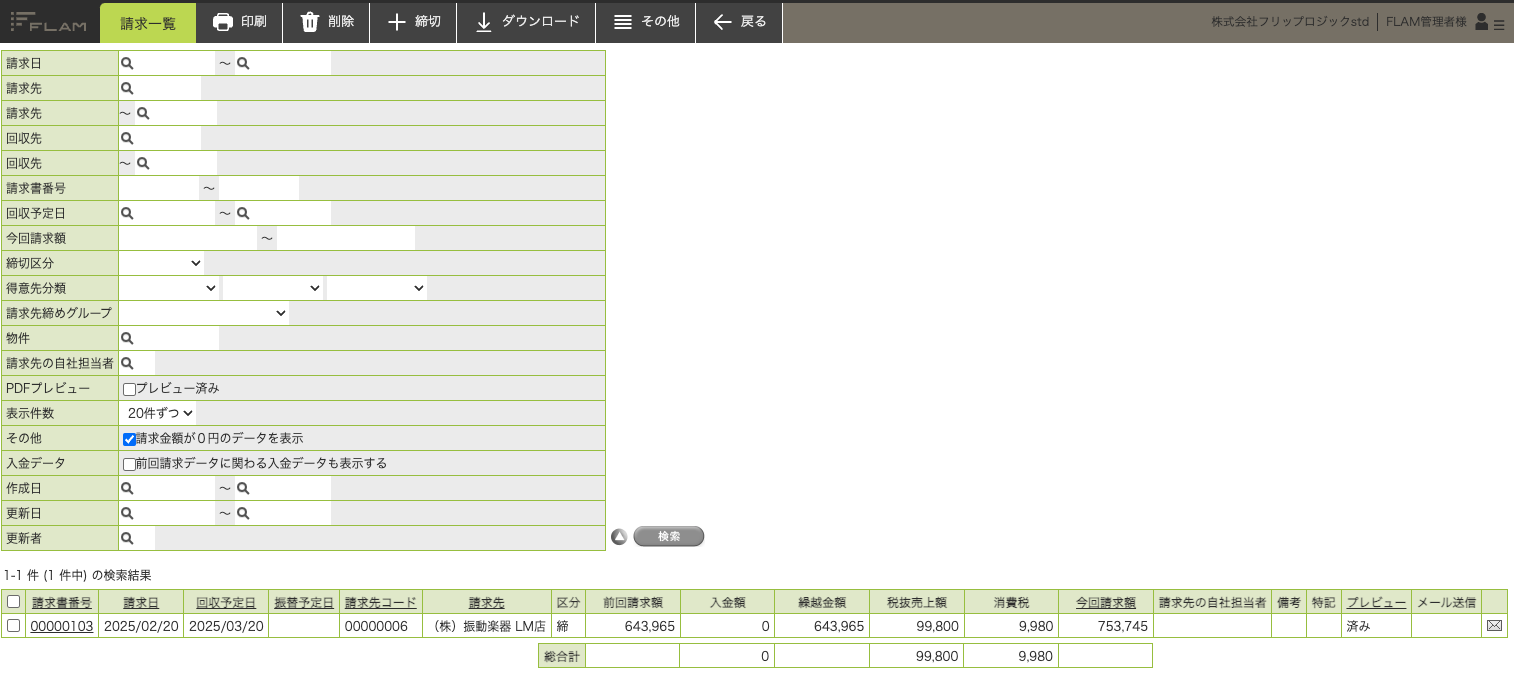Click mail envelope icon for invoice 00000103
The image size is (1514, 674).
(x=1495, y=626)
